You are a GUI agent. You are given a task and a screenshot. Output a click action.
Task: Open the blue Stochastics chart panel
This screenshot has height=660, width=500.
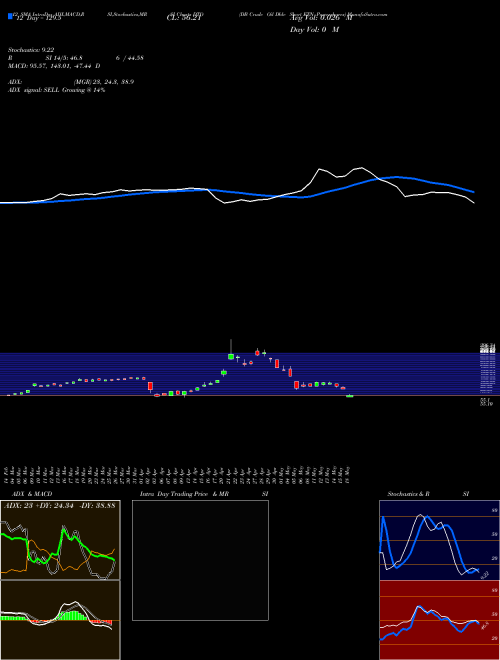pos(439,540)
